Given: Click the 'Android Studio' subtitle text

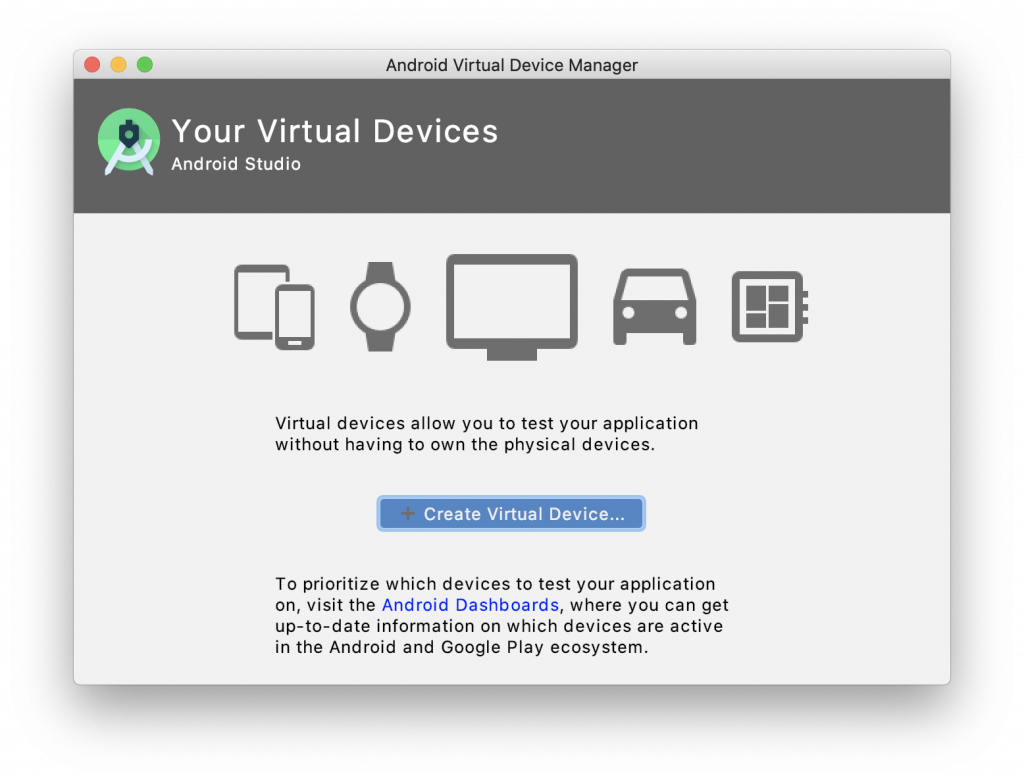Looking at the screenshot, I should [x=236, y=164].
